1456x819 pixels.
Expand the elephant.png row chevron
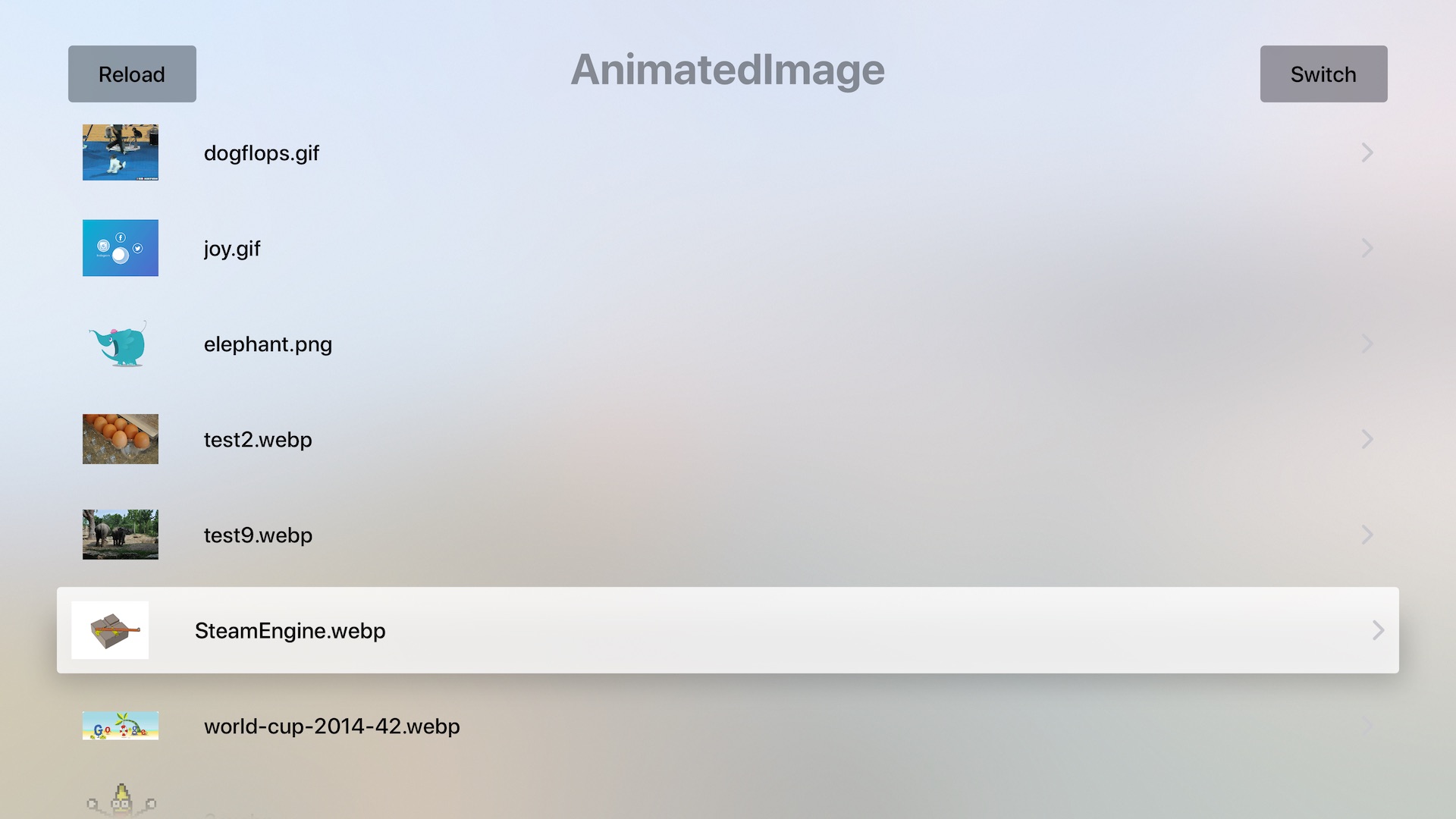(x=1367, y=344)
